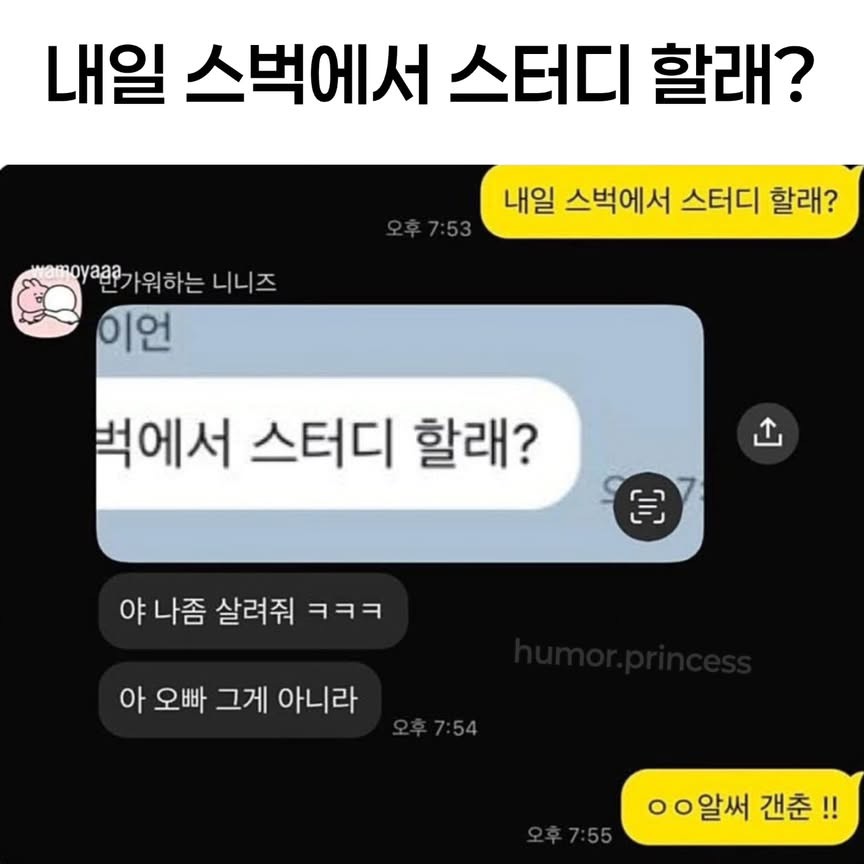Tap the text scan icon on image

pyautogui.click(x=648, y=506)
